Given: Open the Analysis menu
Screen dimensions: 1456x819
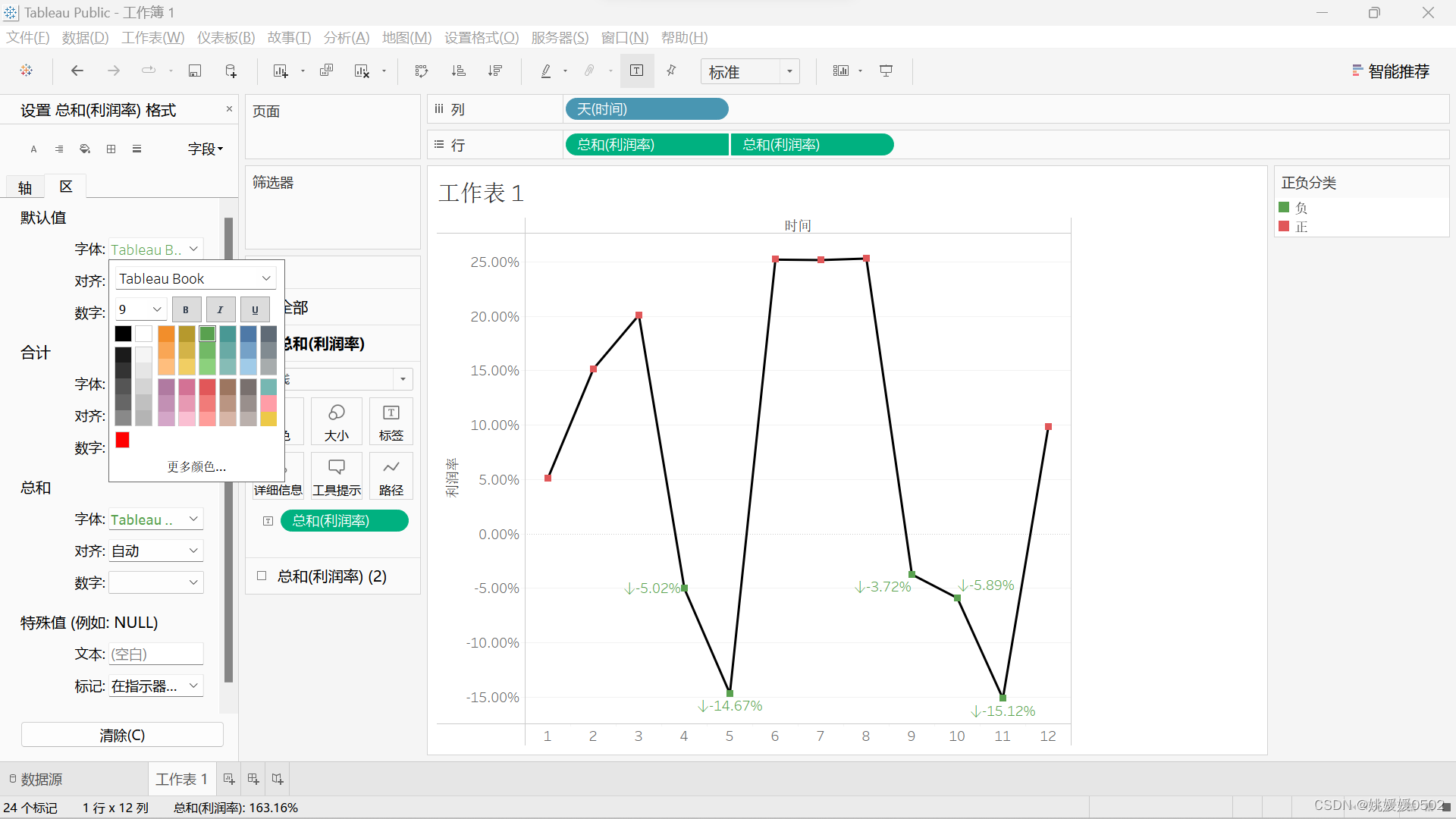Looking at the screenshot, I should 346,37.
